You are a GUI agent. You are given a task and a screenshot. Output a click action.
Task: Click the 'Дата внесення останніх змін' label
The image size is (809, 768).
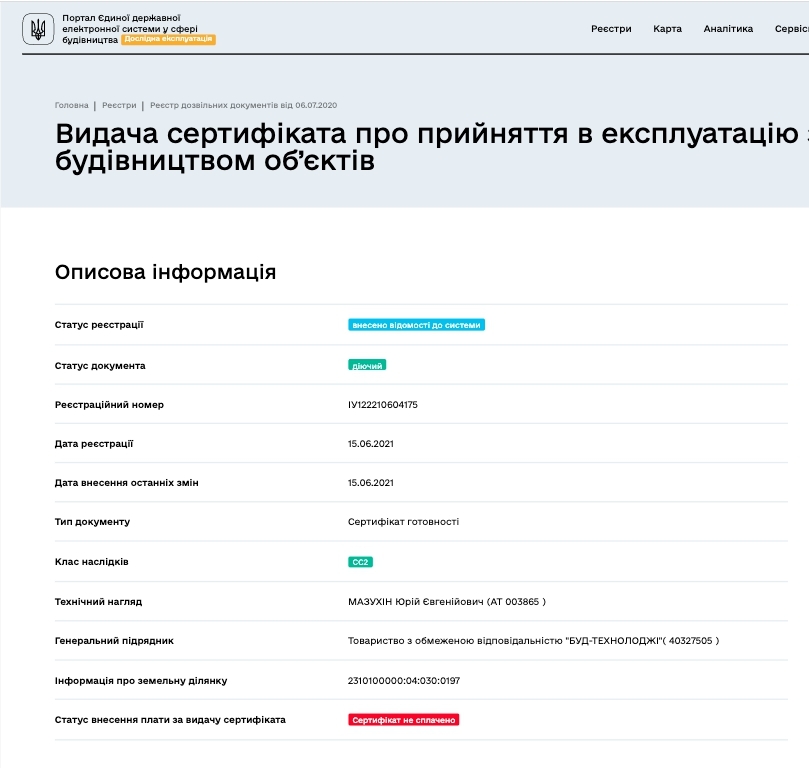[126, 483]
